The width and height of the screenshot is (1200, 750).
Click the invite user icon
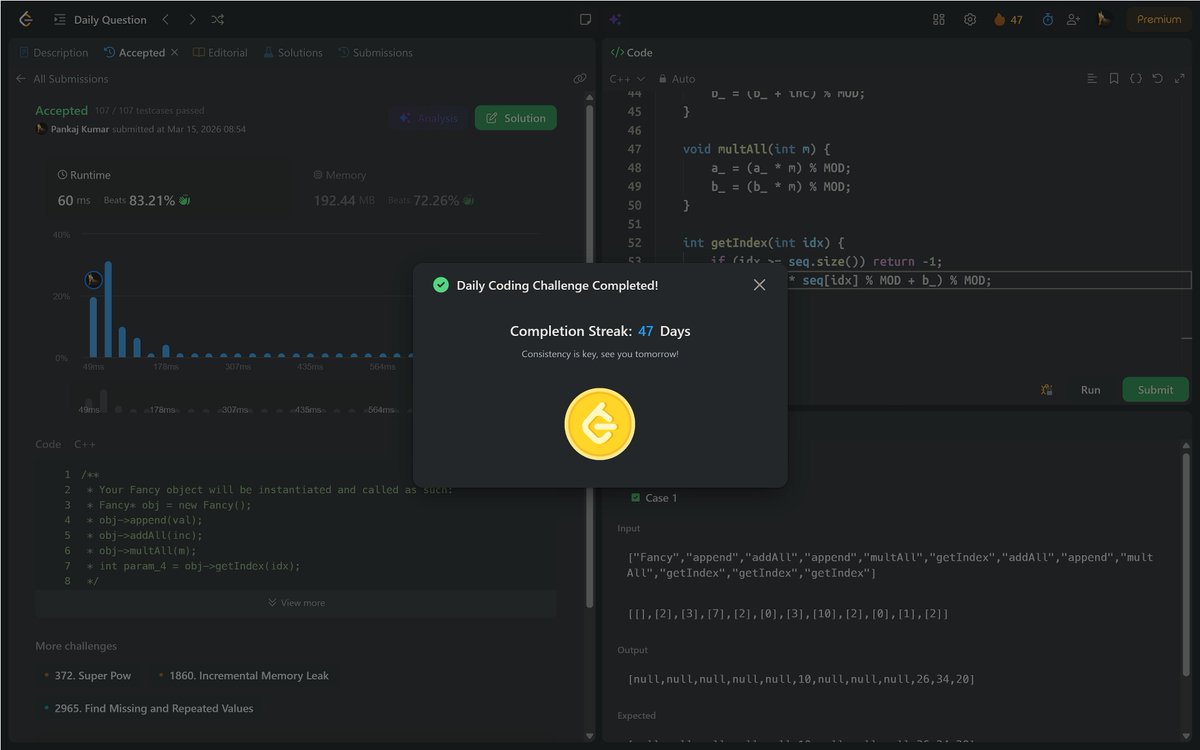point(1073,19)
